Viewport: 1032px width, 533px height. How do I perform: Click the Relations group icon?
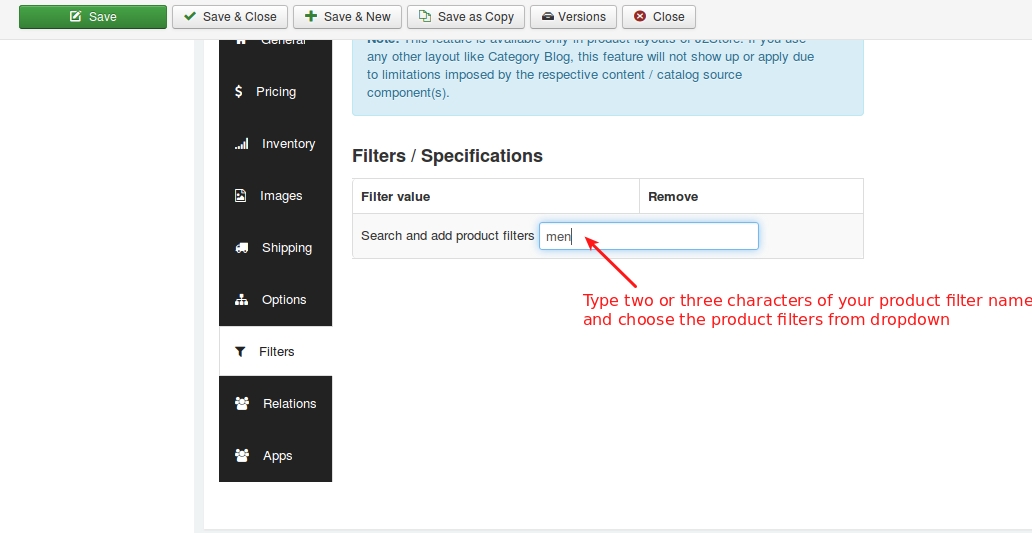(241, 404)
